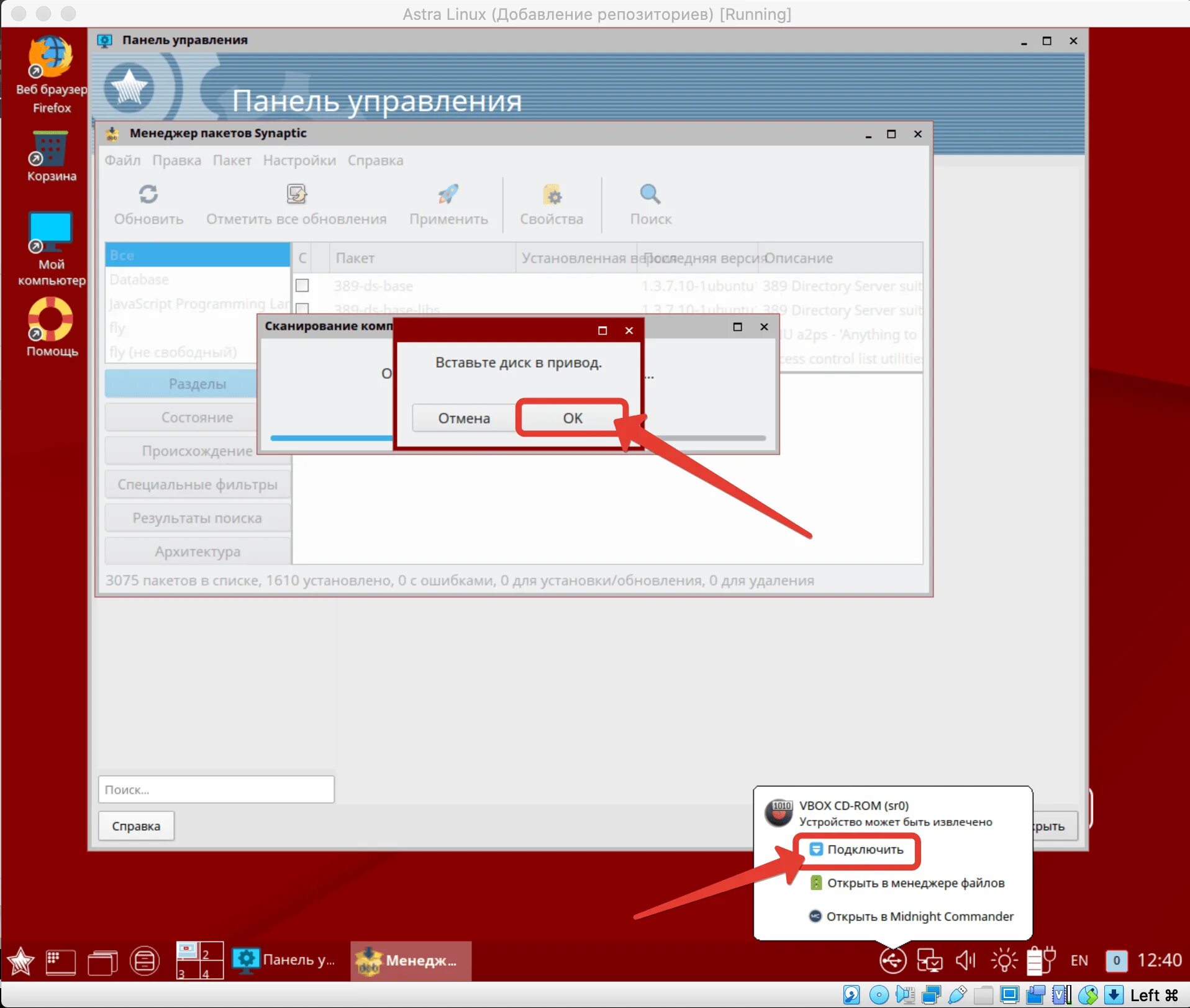Click the Применить rocket icon
Viewport: 1190px width, 1008px height.
[448, 194]
